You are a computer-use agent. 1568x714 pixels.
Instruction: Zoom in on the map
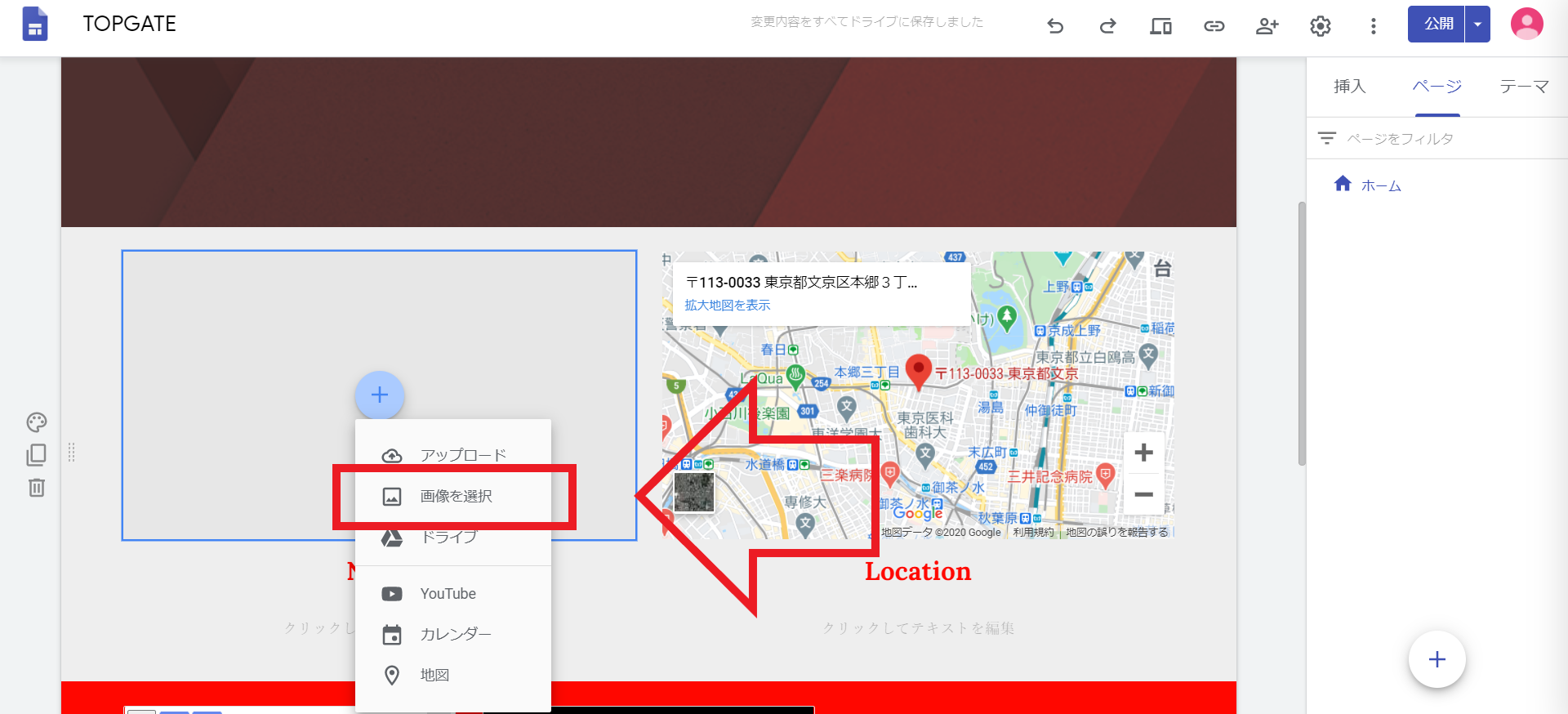[1143, 453]
